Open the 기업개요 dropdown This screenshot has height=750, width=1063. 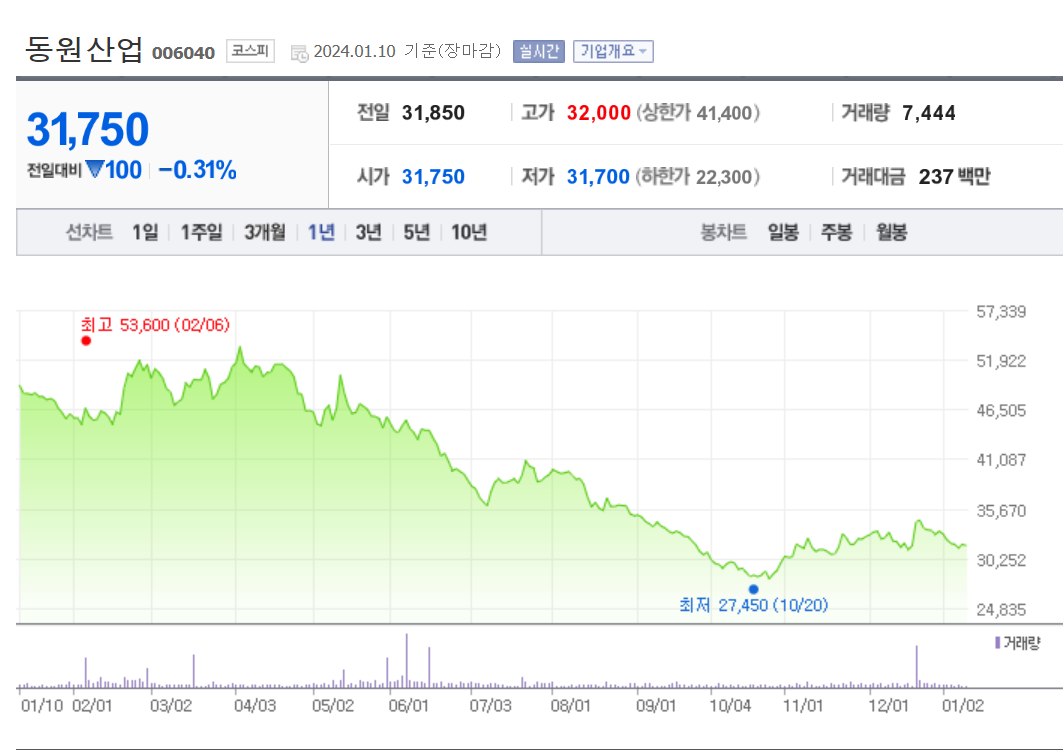(x=613, y=52)
